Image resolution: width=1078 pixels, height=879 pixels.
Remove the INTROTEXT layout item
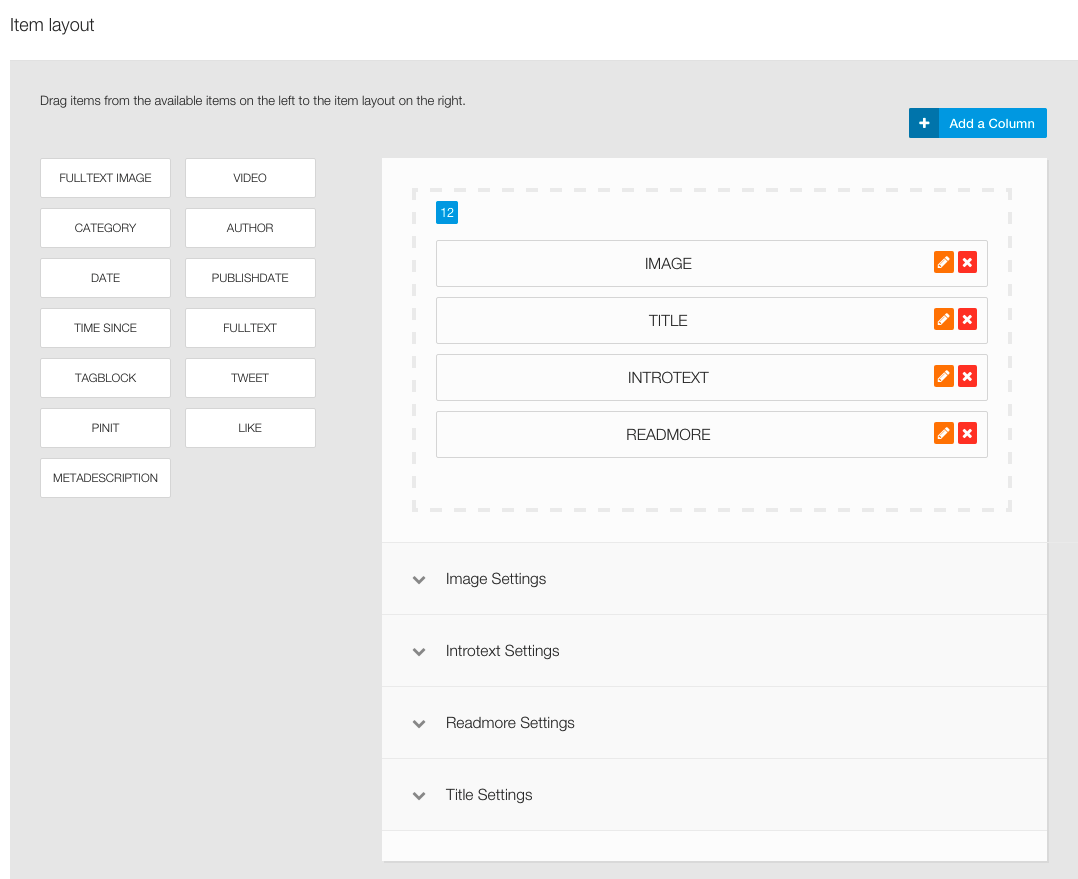[967, 377]
